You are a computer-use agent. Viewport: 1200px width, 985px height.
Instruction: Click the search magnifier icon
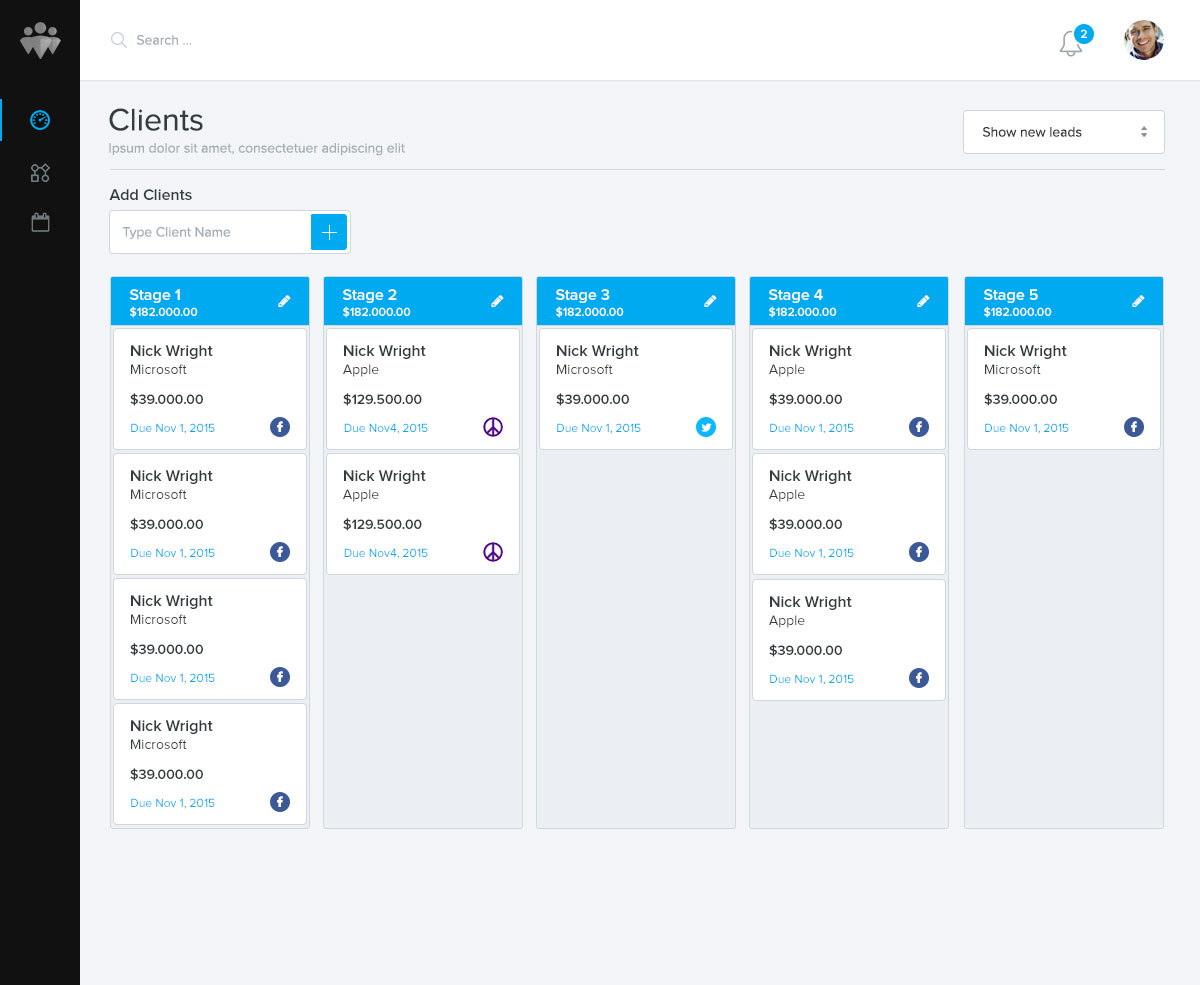(x=118, y=40)
